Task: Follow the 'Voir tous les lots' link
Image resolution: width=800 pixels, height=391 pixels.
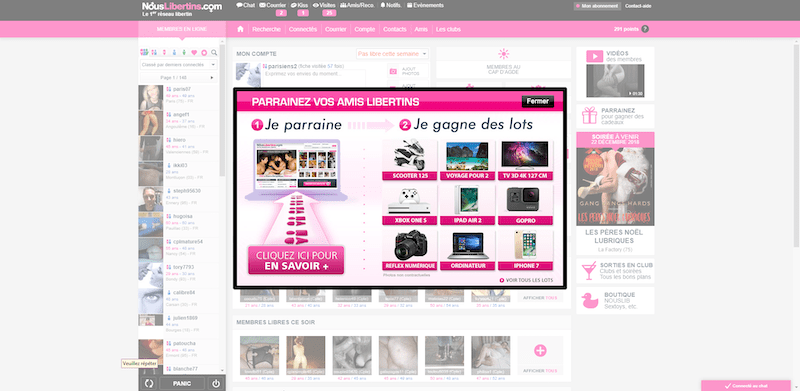Action: [526, 280]
